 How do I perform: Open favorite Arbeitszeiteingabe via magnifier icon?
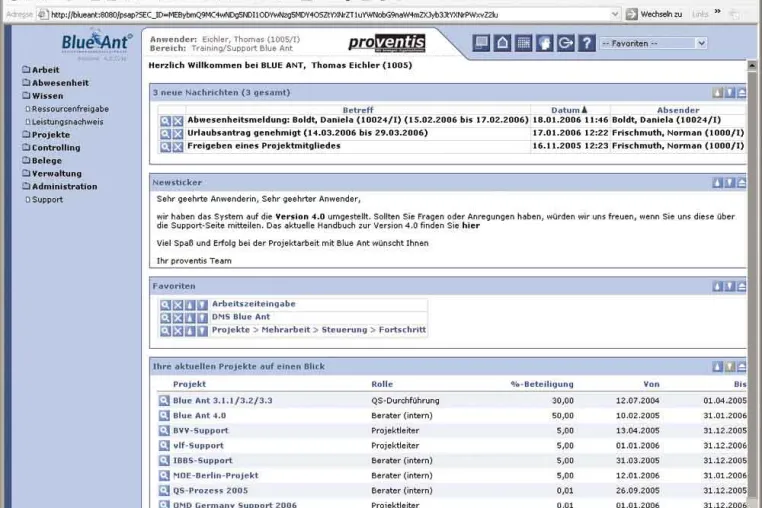click(165, 305)
